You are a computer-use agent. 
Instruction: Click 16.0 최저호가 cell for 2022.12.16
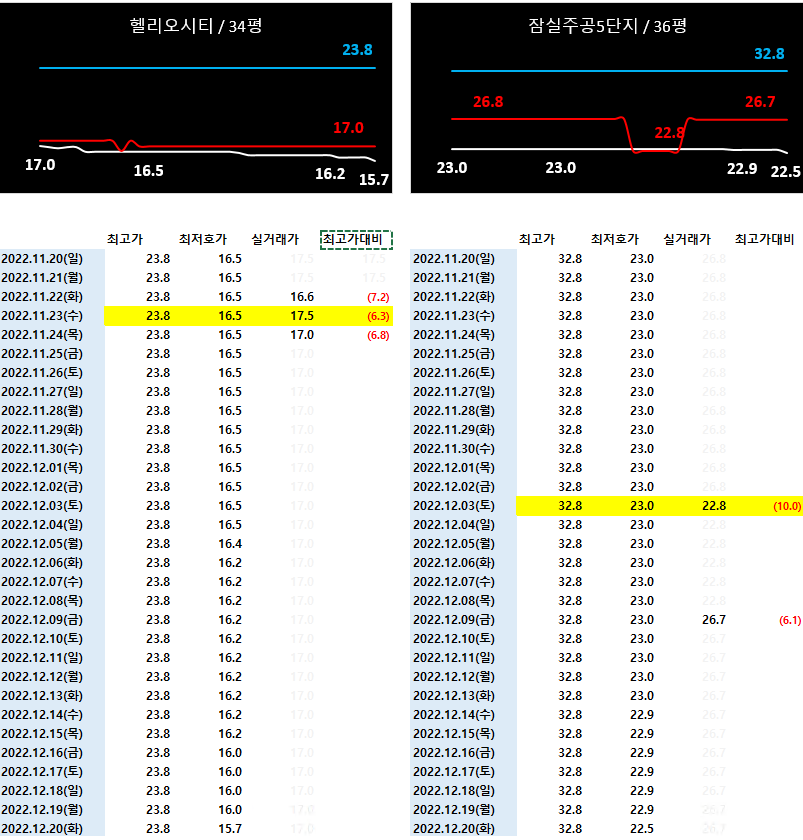click(230, 753)
